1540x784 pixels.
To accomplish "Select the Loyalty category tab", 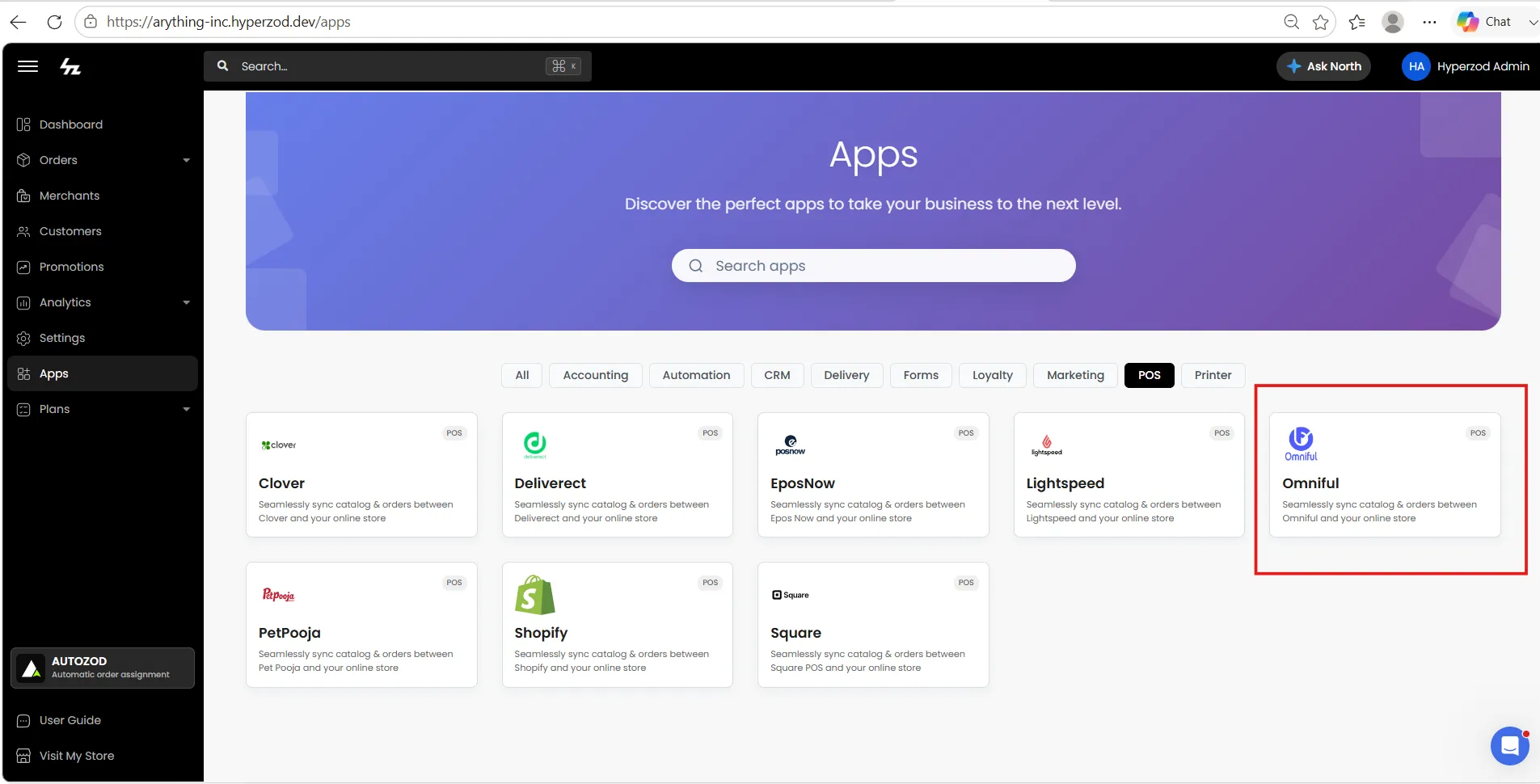I will pos(993,375).
